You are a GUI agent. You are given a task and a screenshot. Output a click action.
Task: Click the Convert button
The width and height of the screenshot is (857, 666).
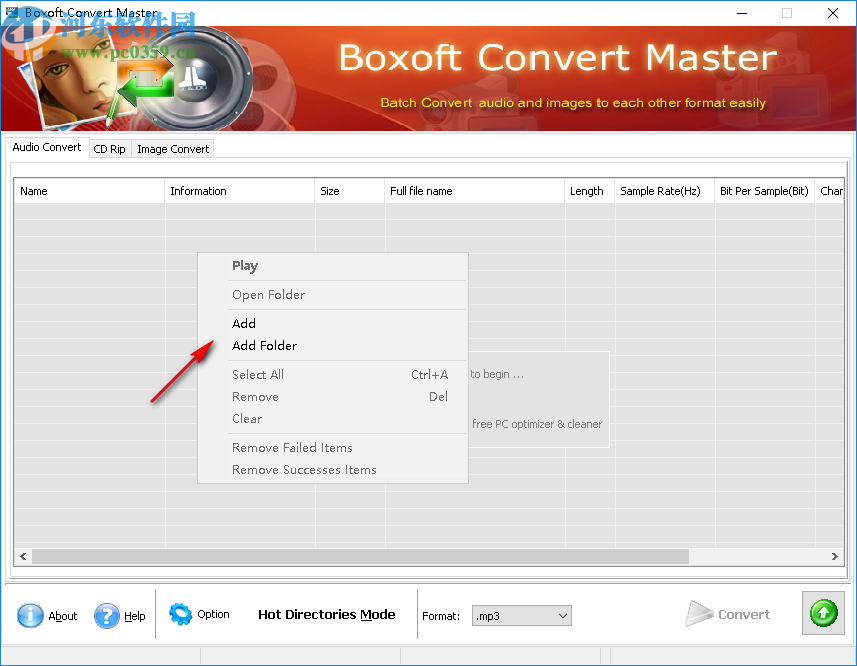728,613
